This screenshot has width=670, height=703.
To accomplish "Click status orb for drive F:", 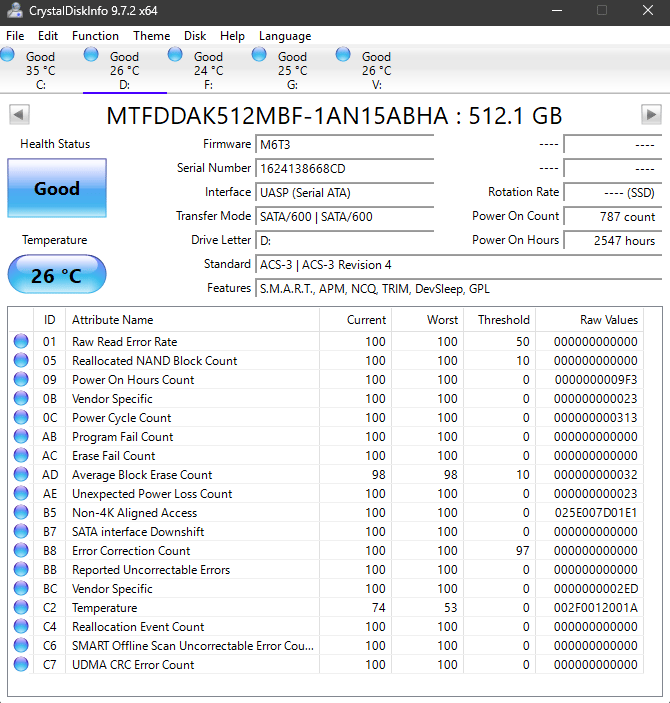I will [175, 54].
